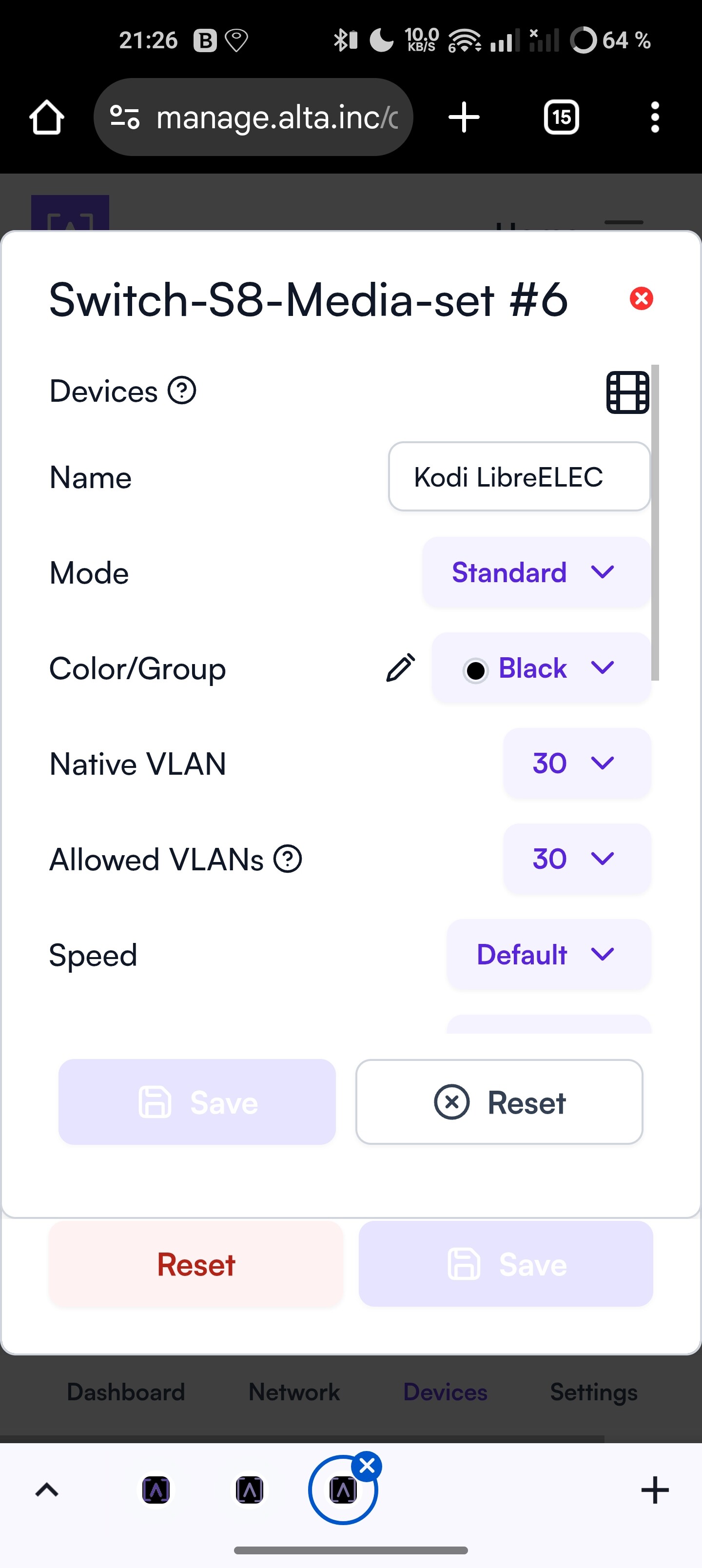Screen dimensions: 702x1568
Task: Tap the browser home icon
Action: (47, 117)
